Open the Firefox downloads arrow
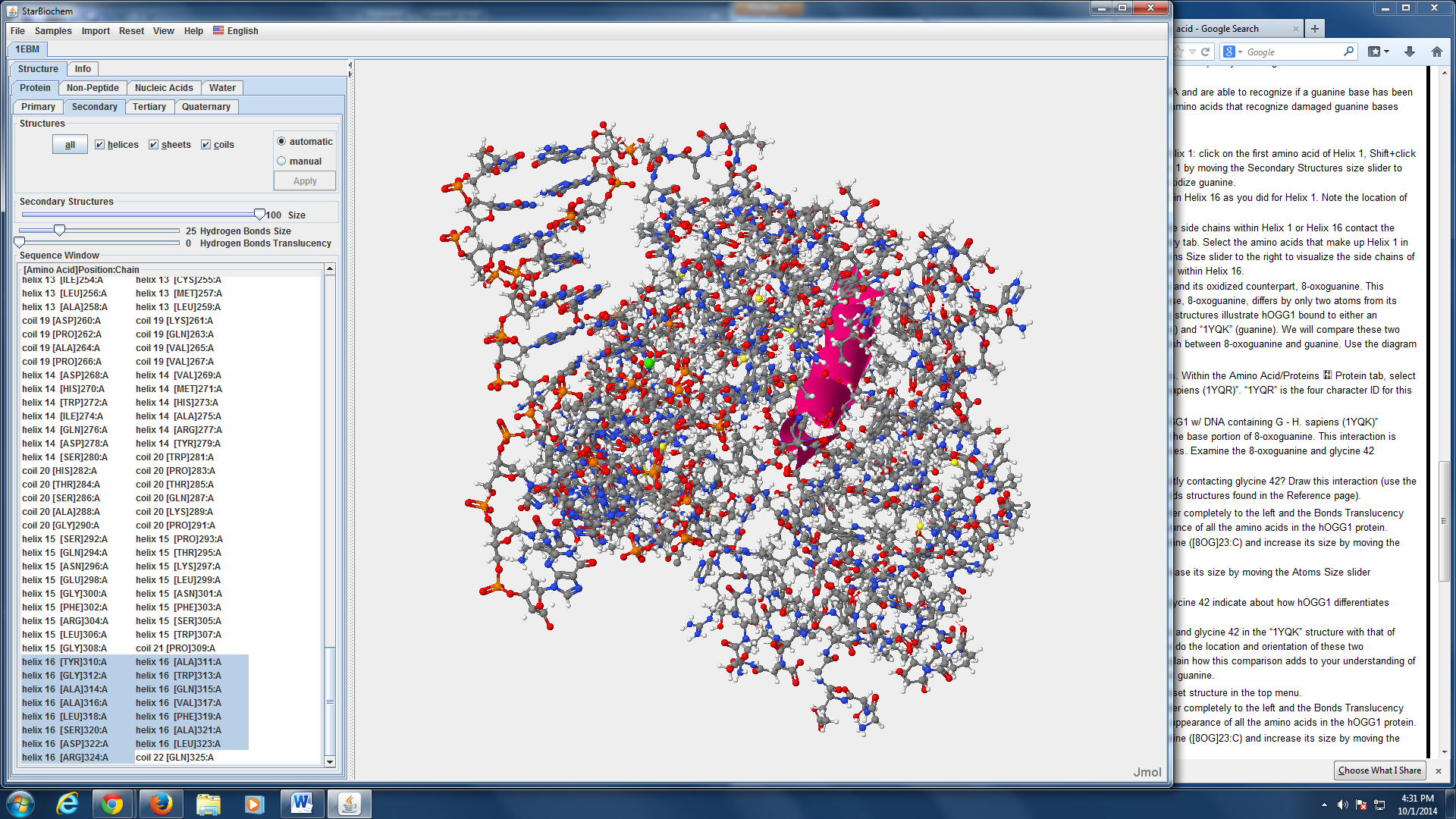The width and height of the screenshot is (1456, 819). point(1410,52)
